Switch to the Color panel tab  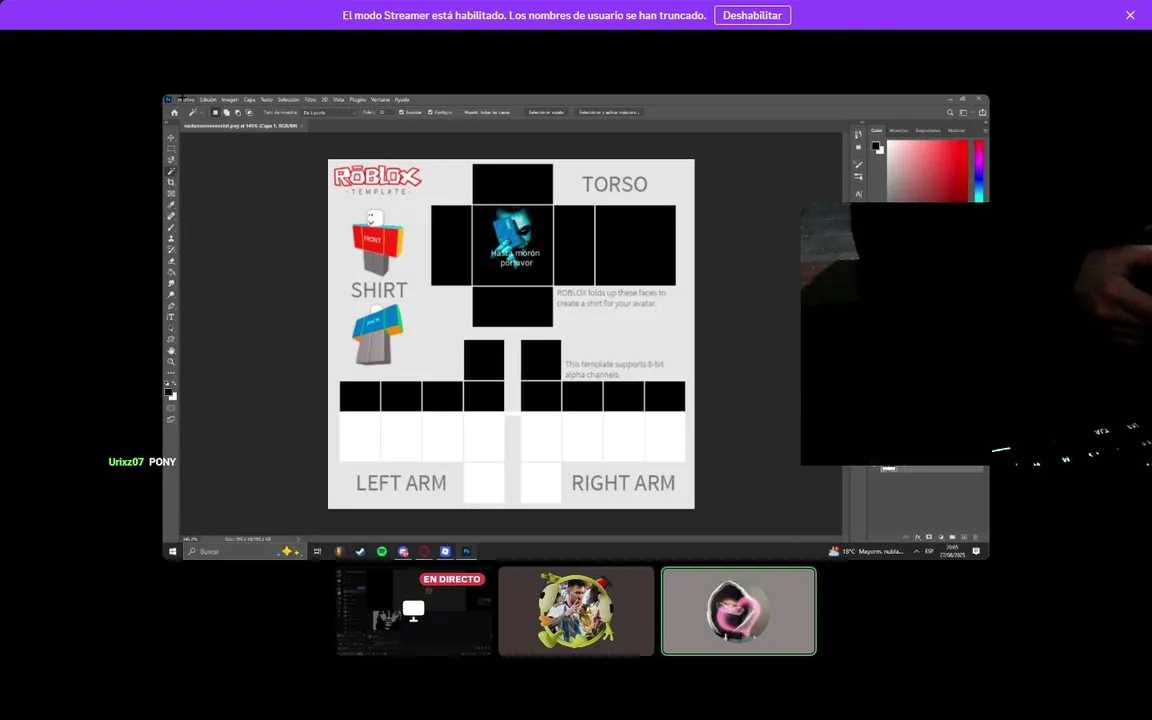coord(876,130)
